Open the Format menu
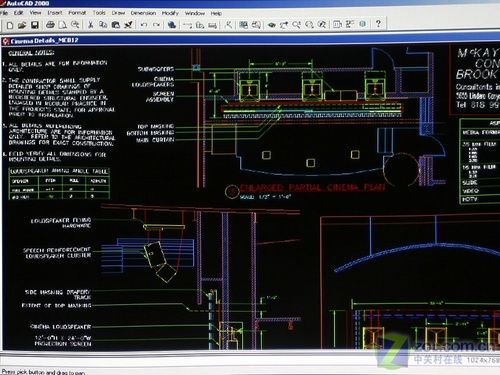500x375 pixels. coord(77,13)
